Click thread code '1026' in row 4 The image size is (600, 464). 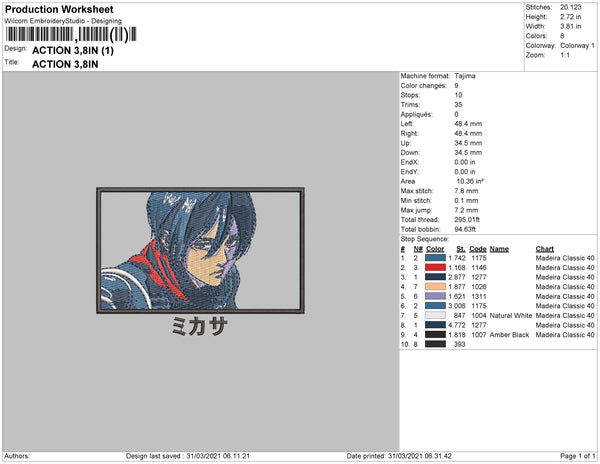[x=479, y=287]
